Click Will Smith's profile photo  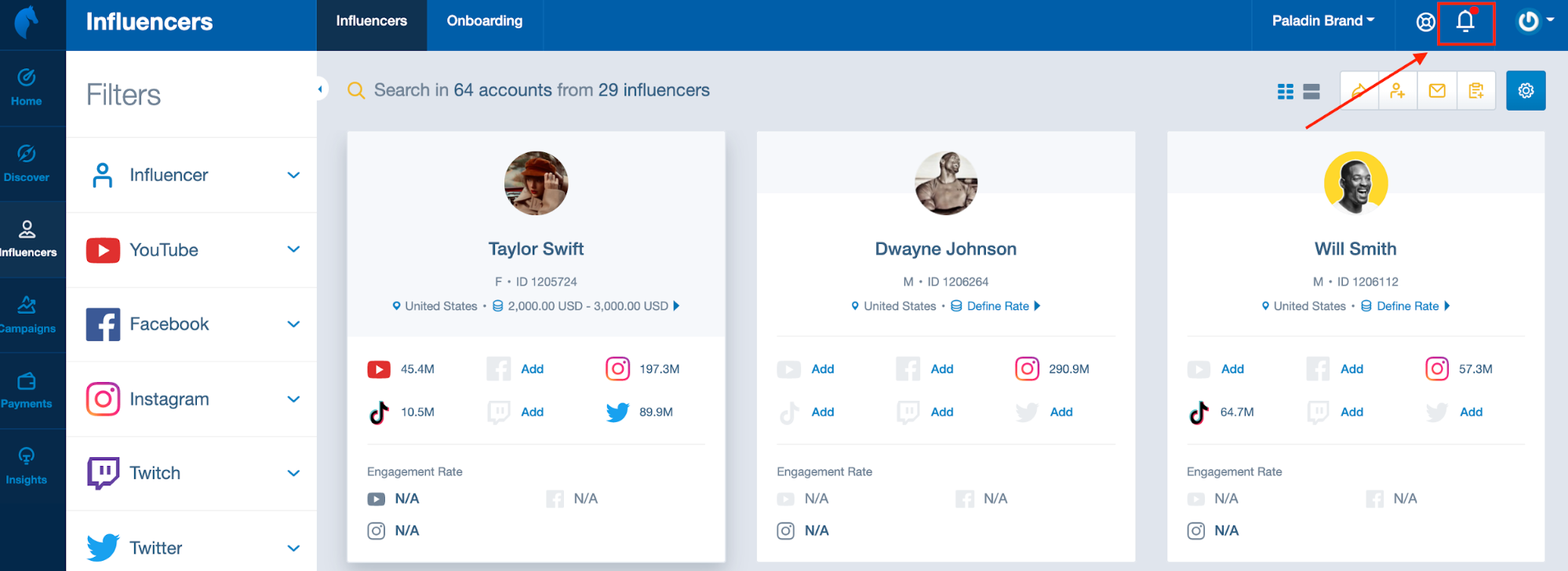tap(1355, 184)
